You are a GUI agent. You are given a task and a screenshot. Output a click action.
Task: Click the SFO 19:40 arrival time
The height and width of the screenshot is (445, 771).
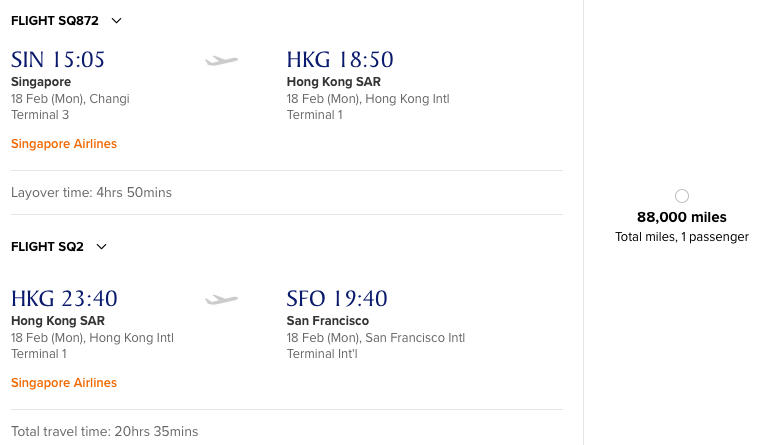coord(337,299)
